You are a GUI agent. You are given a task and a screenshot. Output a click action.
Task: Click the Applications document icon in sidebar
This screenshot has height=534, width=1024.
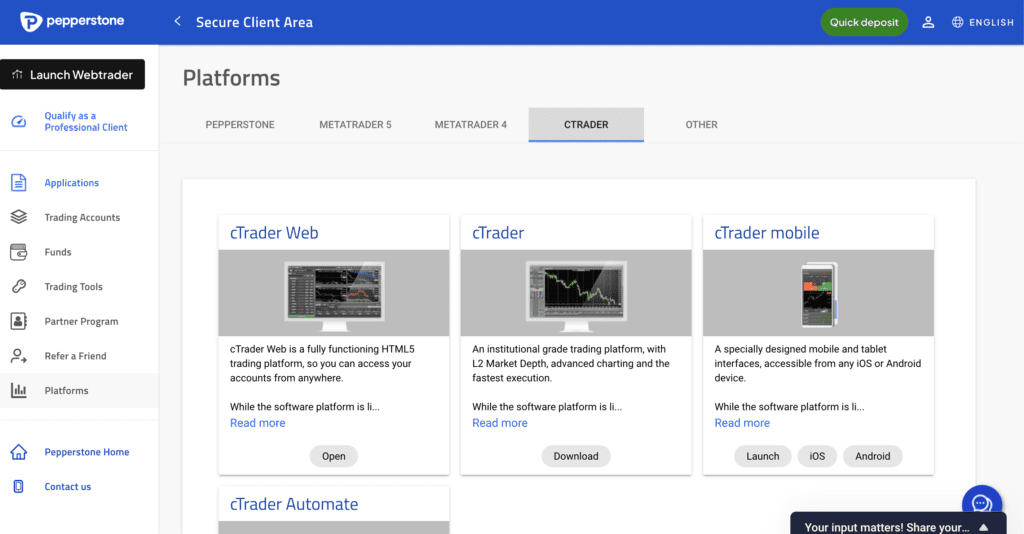pyautogui.click(x=19, y=183)
